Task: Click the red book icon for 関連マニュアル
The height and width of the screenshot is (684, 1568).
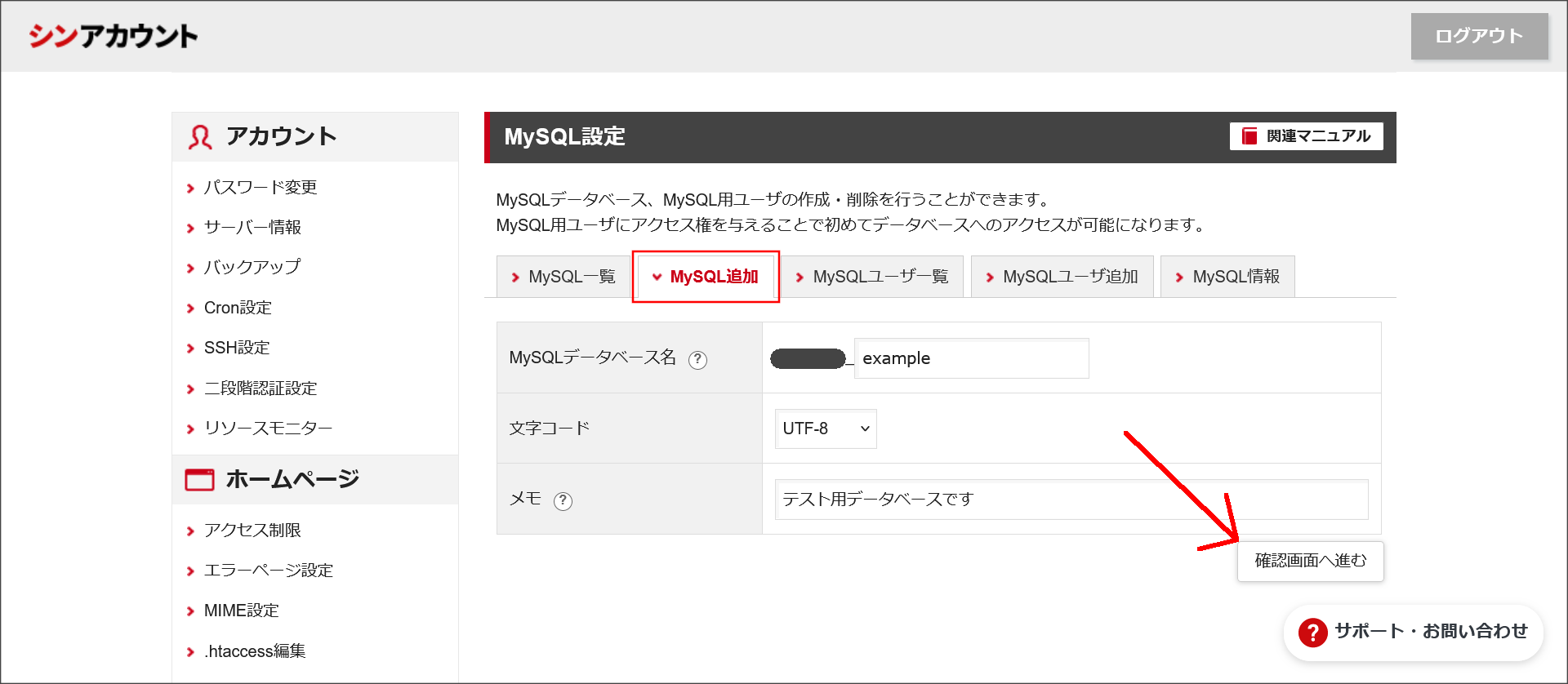Action: pyautogui.click(x=1249, y=136)
